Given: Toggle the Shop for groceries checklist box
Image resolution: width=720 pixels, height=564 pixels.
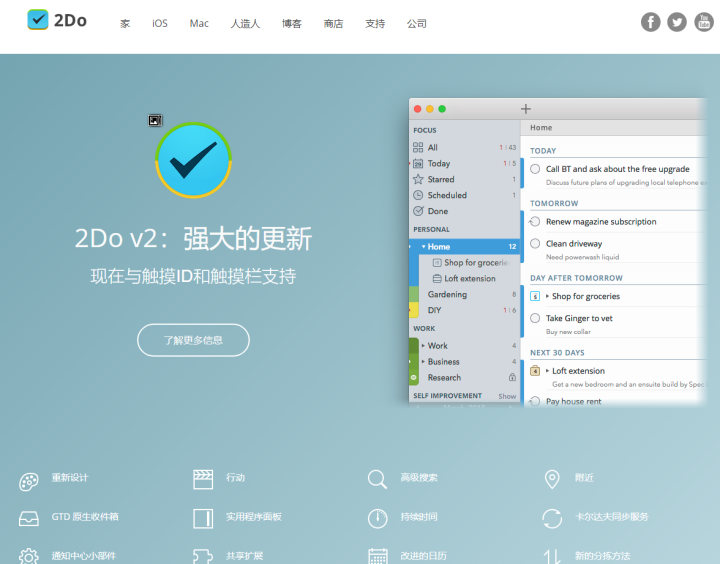Looking at the screenshot, I should pos(535,296).
